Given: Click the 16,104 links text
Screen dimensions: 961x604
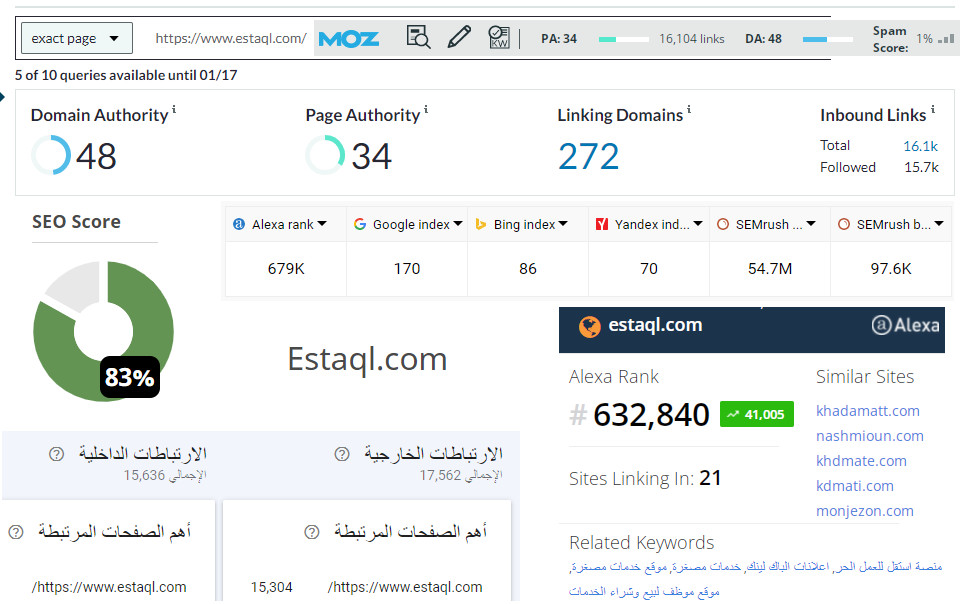Looking at the screenshot, I should [691, 39].
